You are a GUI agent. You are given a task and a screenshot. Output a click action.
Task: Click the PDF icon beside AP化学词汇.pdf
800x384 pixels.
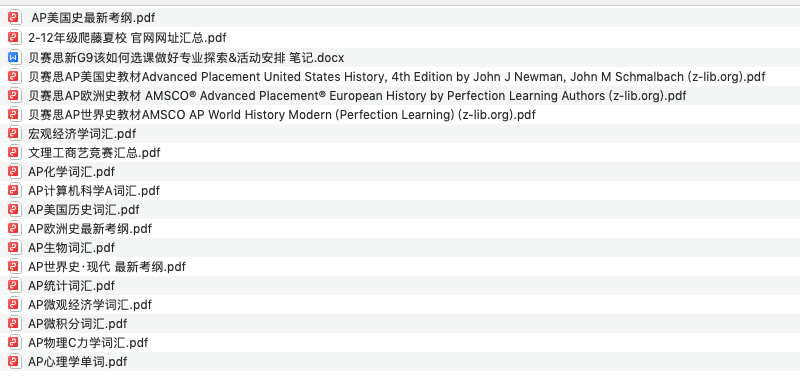pos(14,171)
